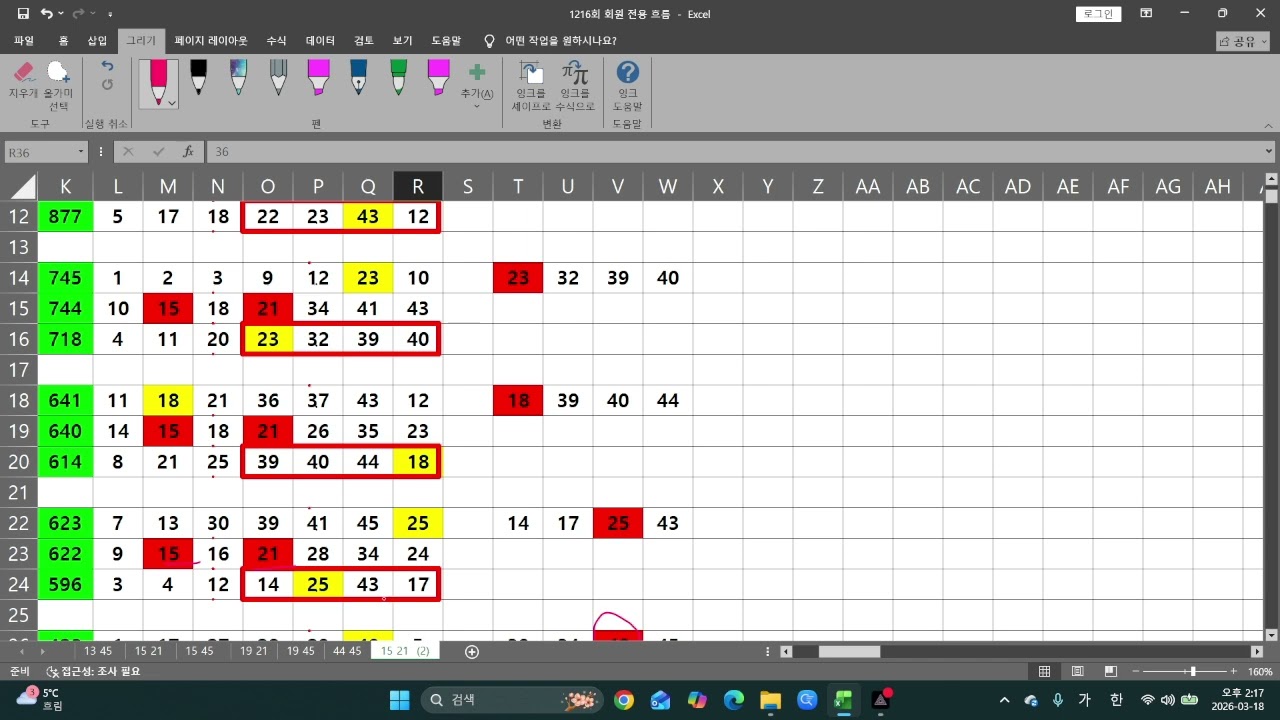The width and height of the screenshot is (1280, 720).
Task: Select column K header
Action: coord(66,186)
